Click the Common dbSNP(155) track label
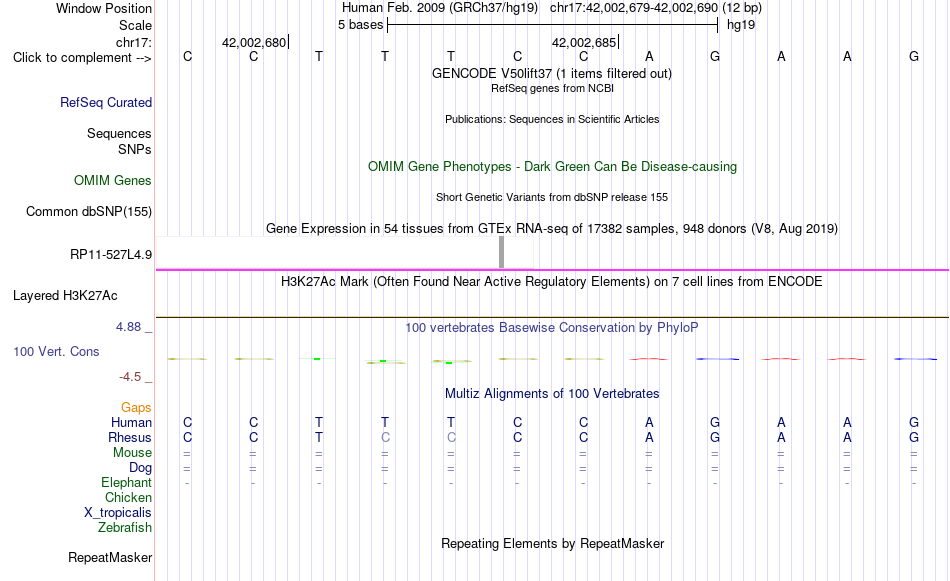The height and width of the screenshot is (581, 950). click(x=88, y=211)
